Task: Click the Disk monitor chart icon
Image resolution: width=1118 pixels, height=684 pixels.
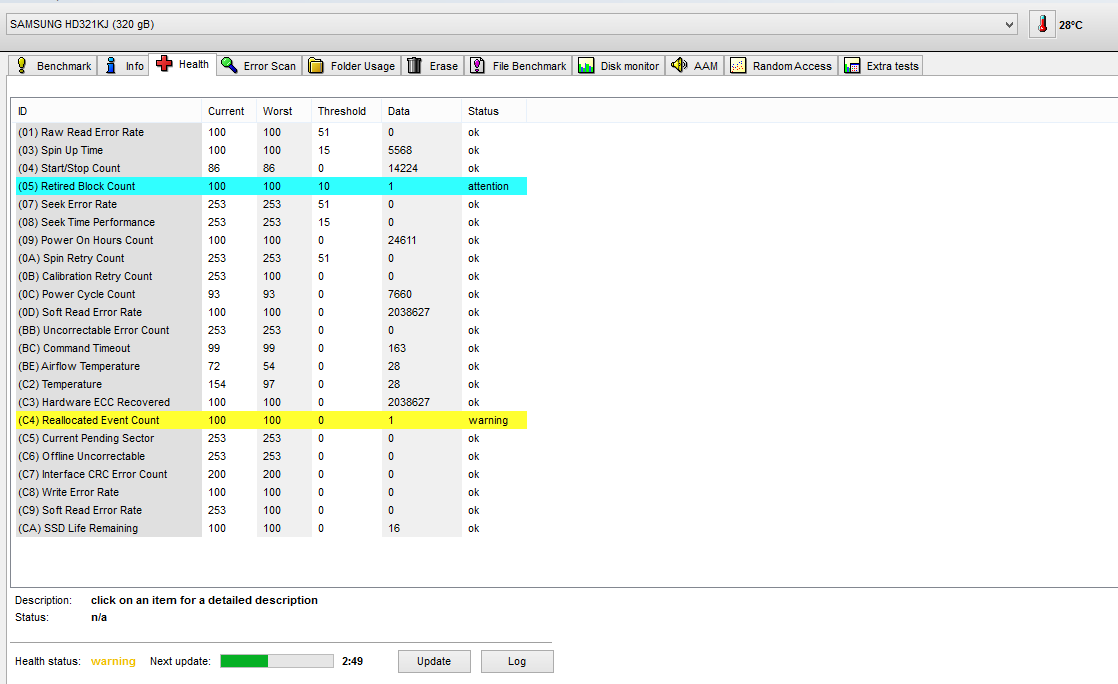Action: (x=586, y=66)
